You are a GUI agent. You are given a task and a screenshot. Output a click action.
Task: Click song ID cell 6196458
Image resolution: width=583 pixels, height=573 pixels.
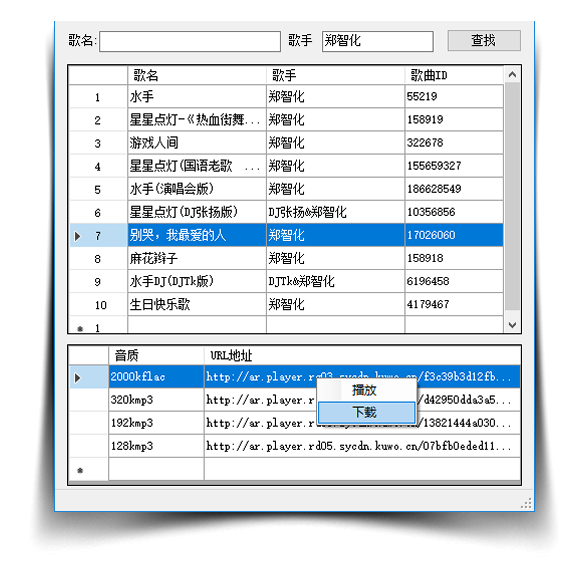[454, 281]
